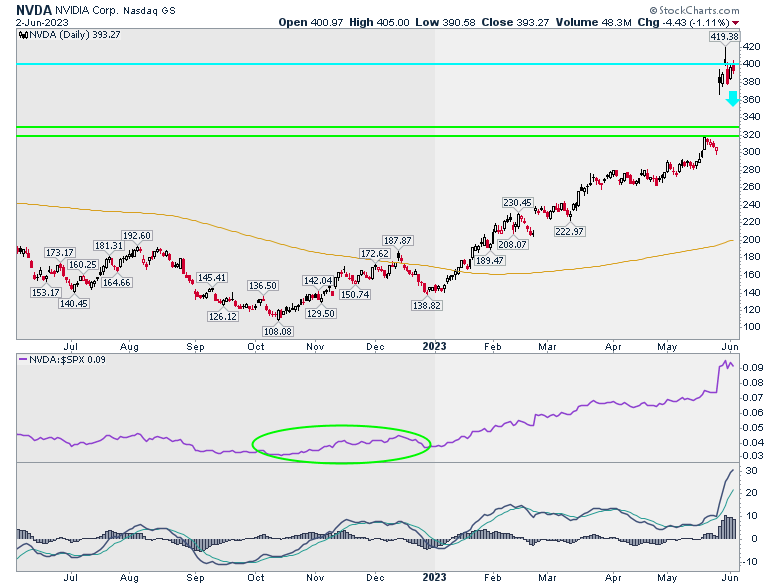Select the 140.45 price label
This screenshot has width=780, height=586.
74,303
